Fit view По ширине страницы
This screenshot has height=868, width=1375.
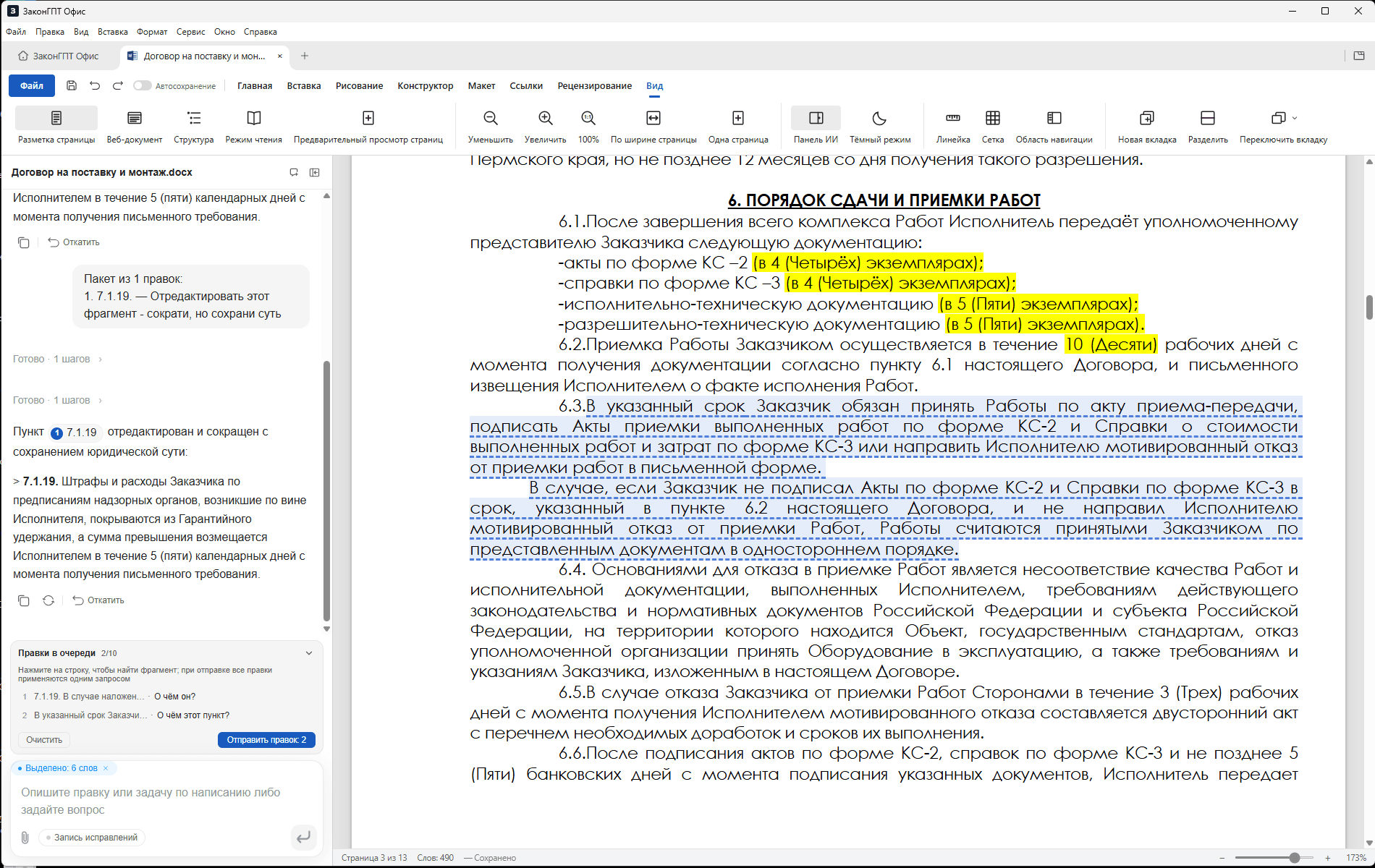point(653,126)
